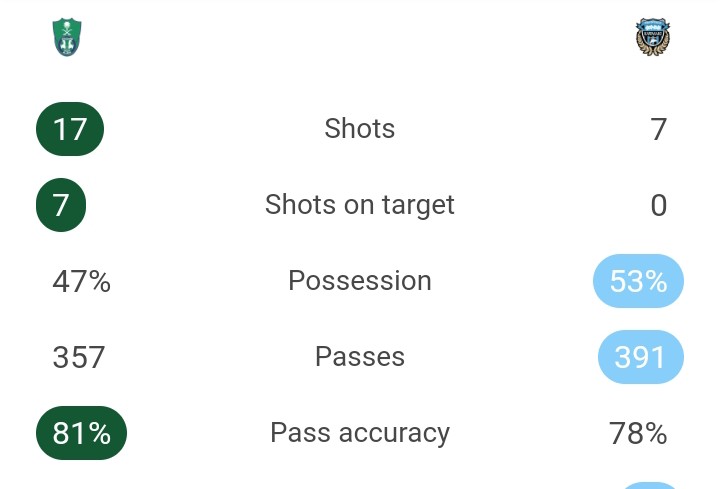Open the Passes stat label
This screenshot has width=720, height=489.
pos(360,357)
